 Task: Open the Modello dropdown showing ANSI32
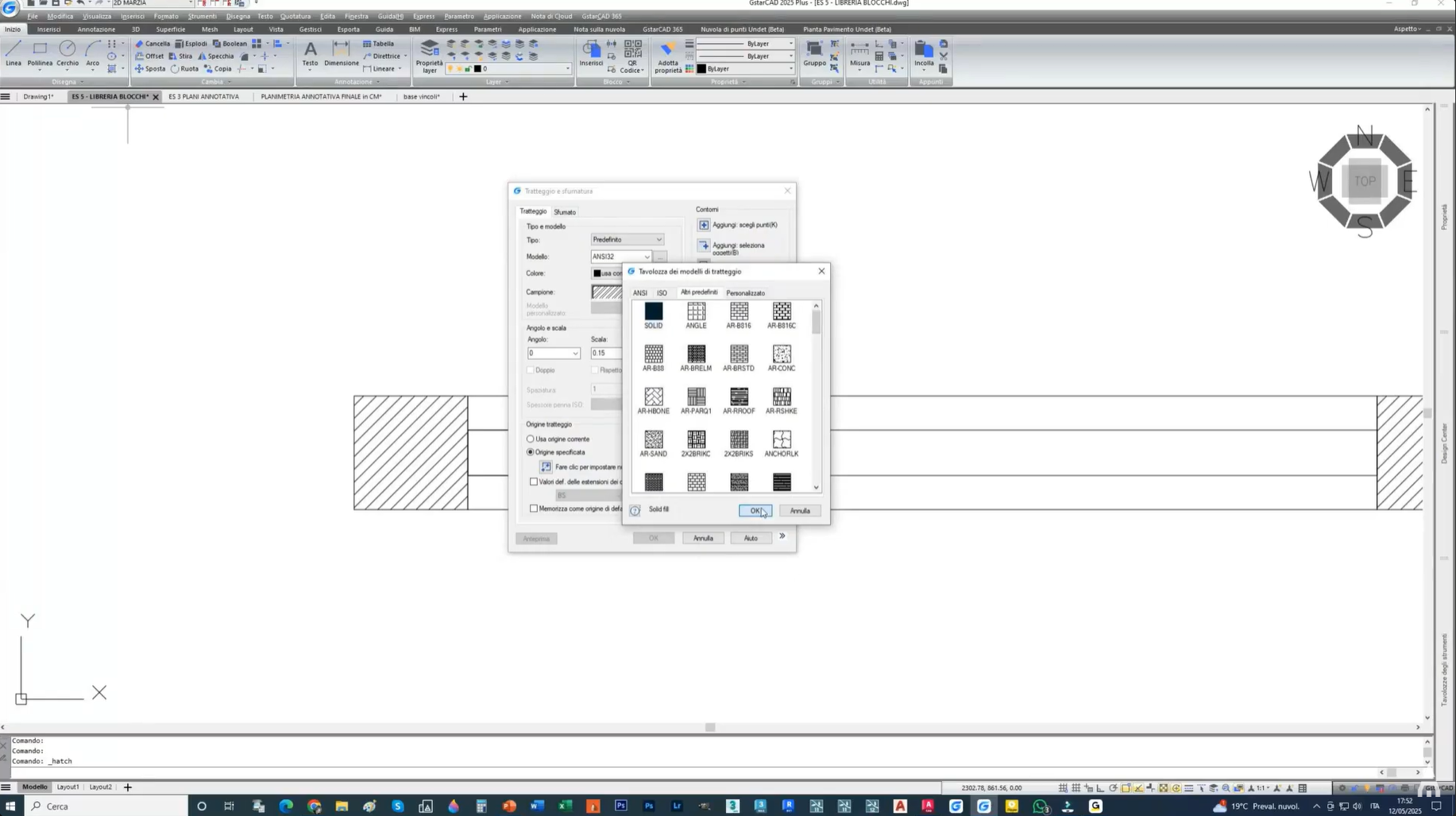(647, 257)
